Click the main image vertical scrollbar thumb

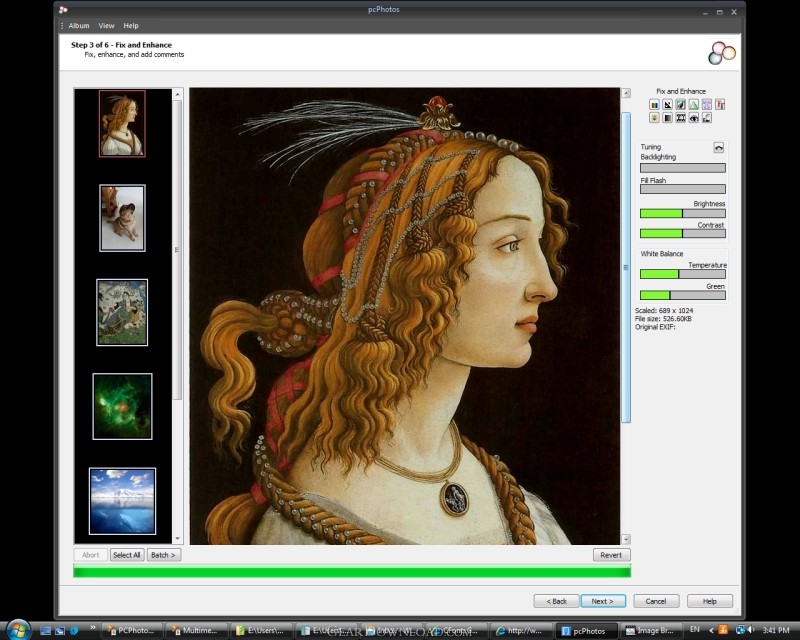pyautogui.click(x=626, y=267)
